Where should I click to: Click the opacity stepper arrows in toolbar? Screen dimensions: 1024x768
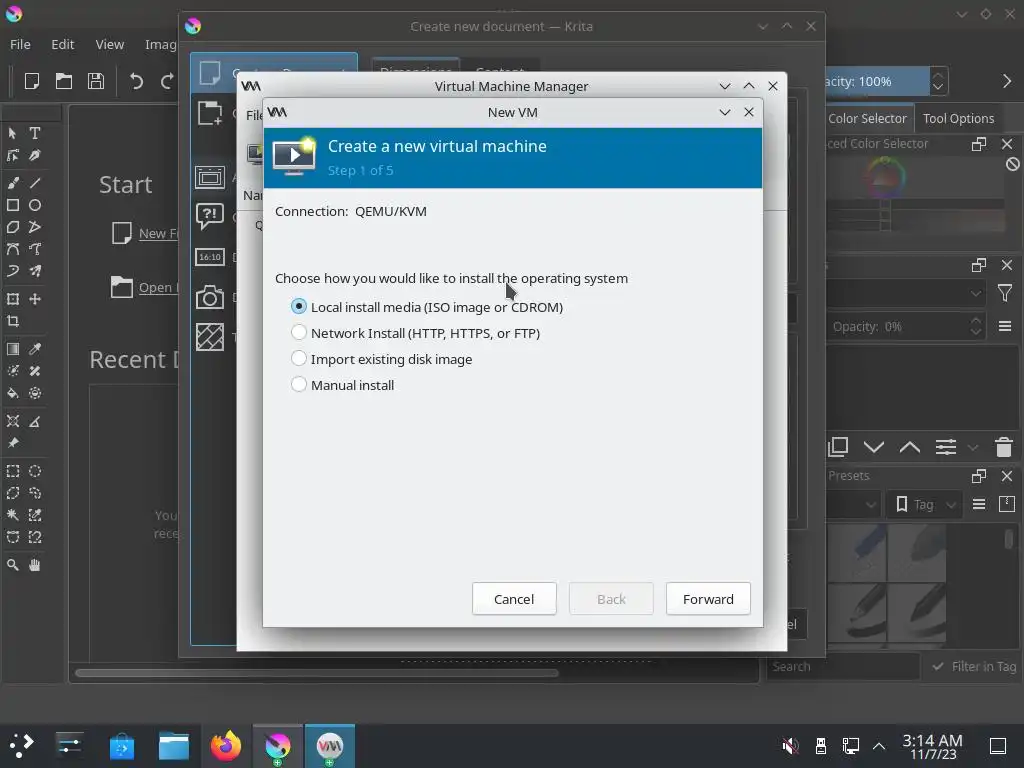[938, 82]
